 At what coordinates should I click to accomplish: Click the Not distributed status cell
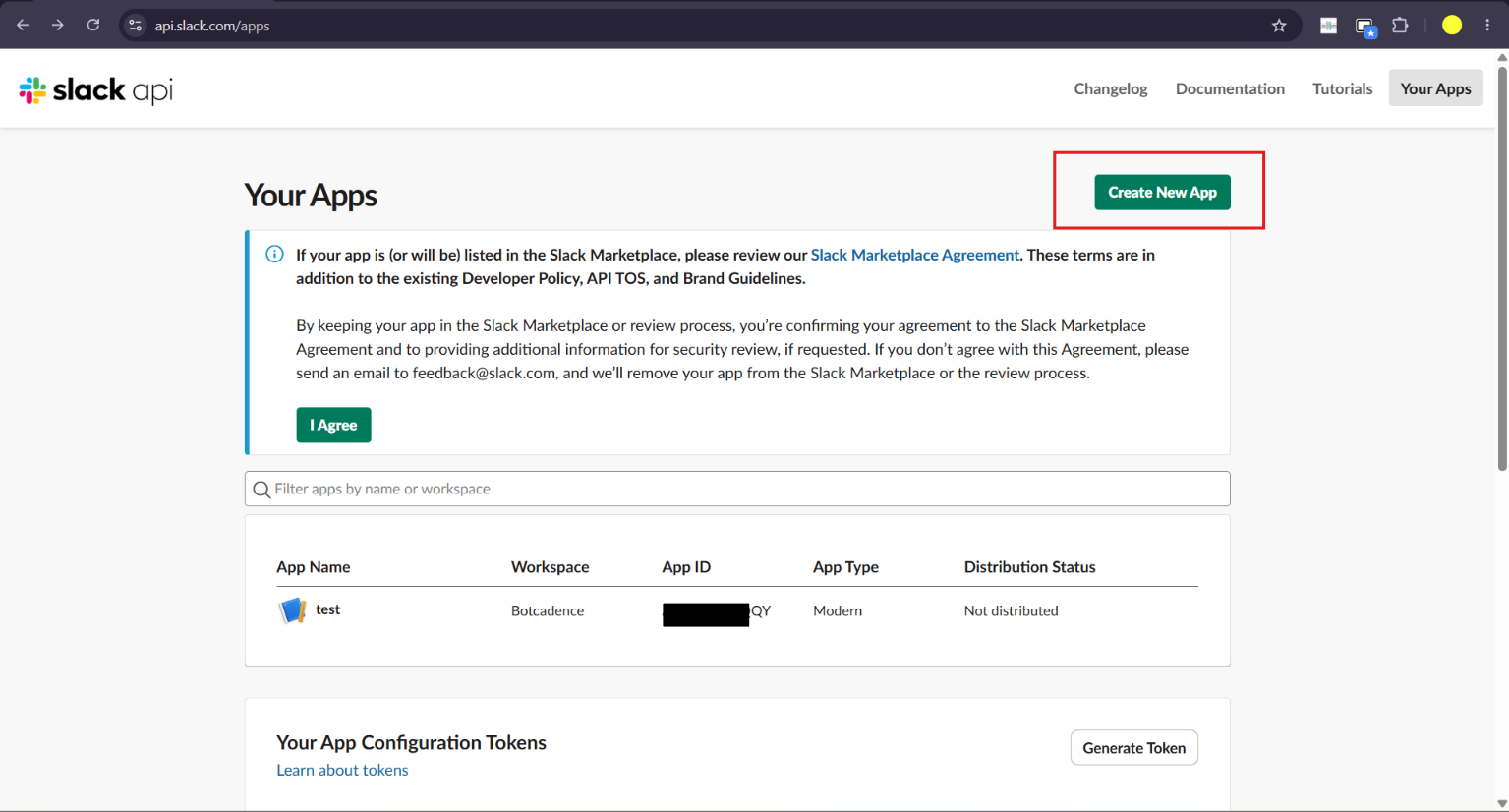[1011, 610]
